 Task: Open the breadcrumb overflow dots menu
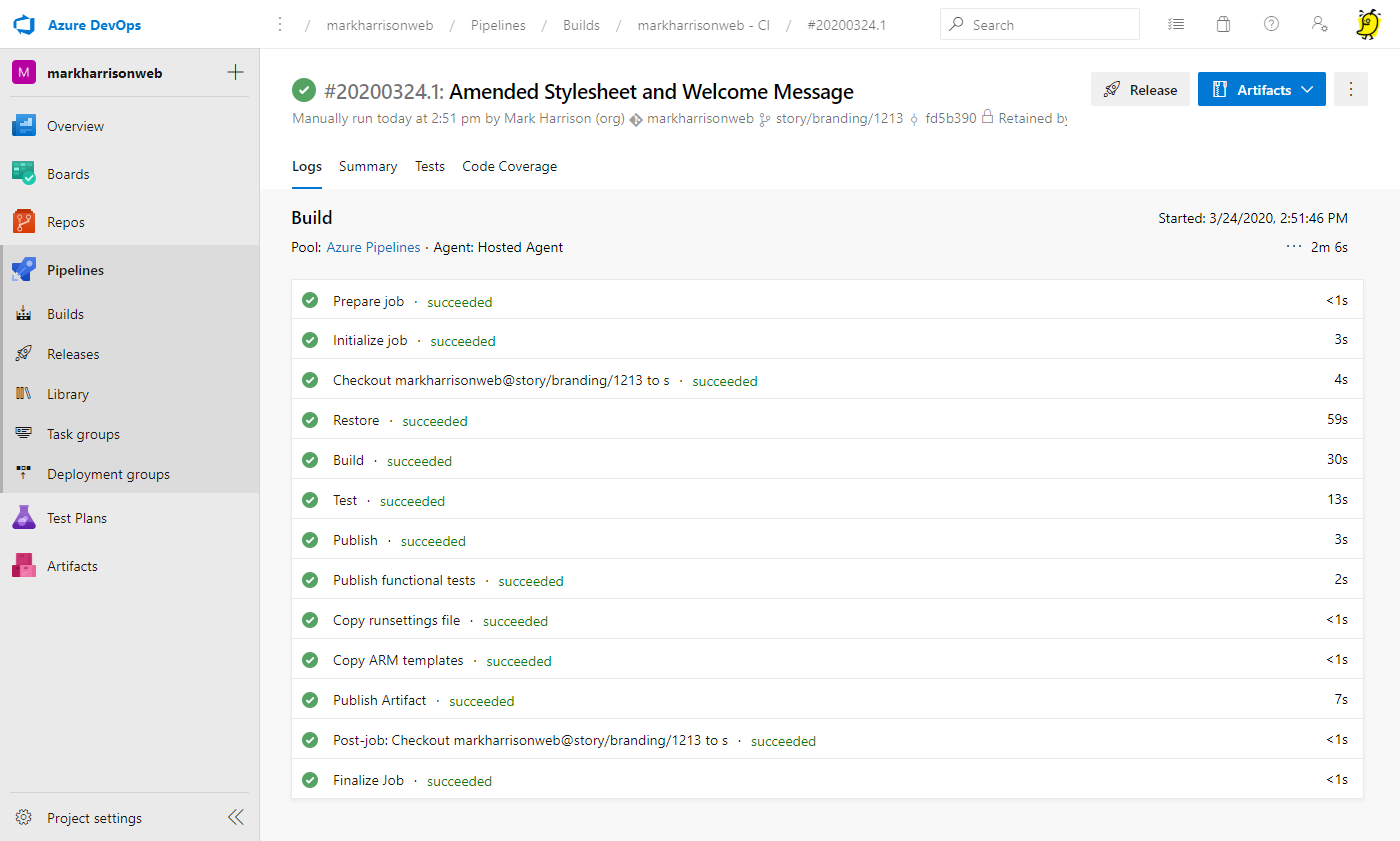(280, 25)
